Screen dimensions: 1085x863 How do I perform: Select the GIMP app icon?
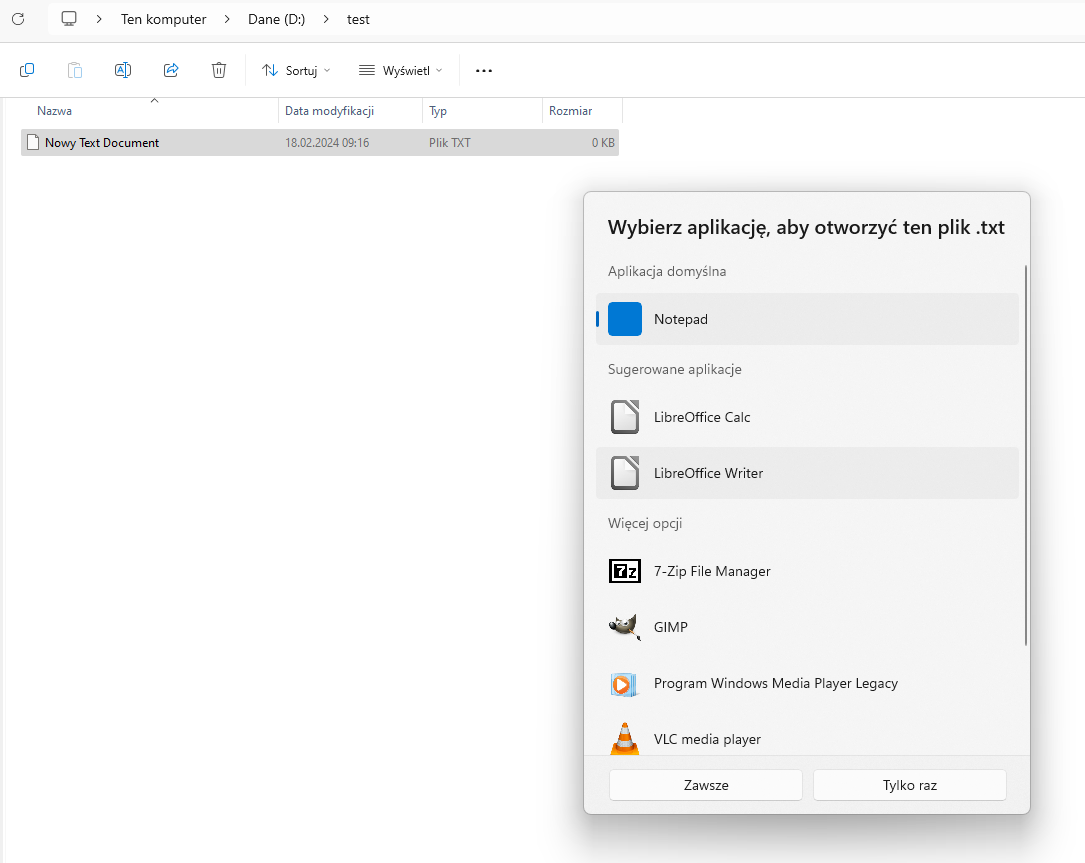click(625, 627)
